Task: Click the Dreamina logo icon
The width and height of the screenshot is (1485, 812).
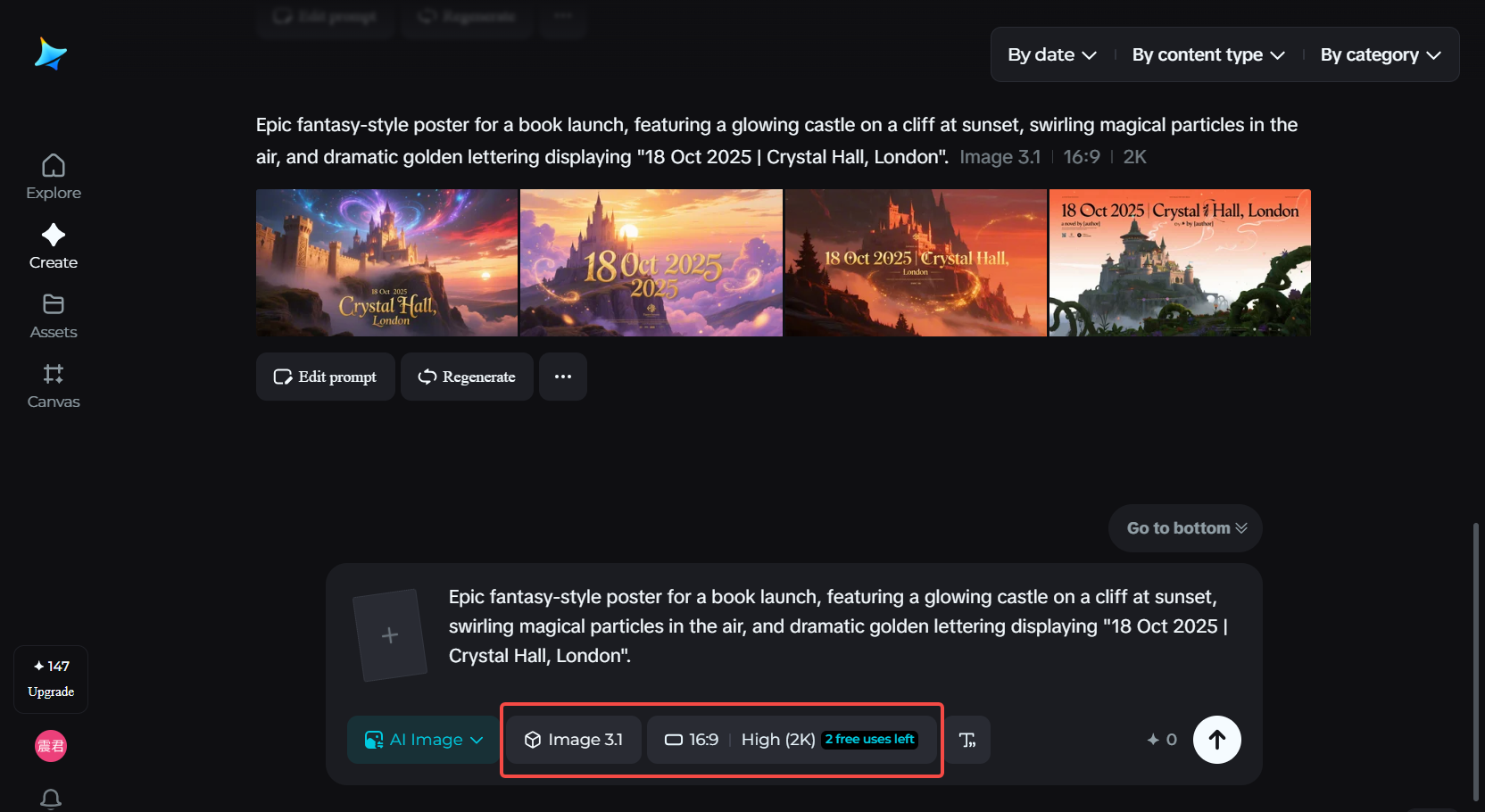Action: click(x=51, y=54)
